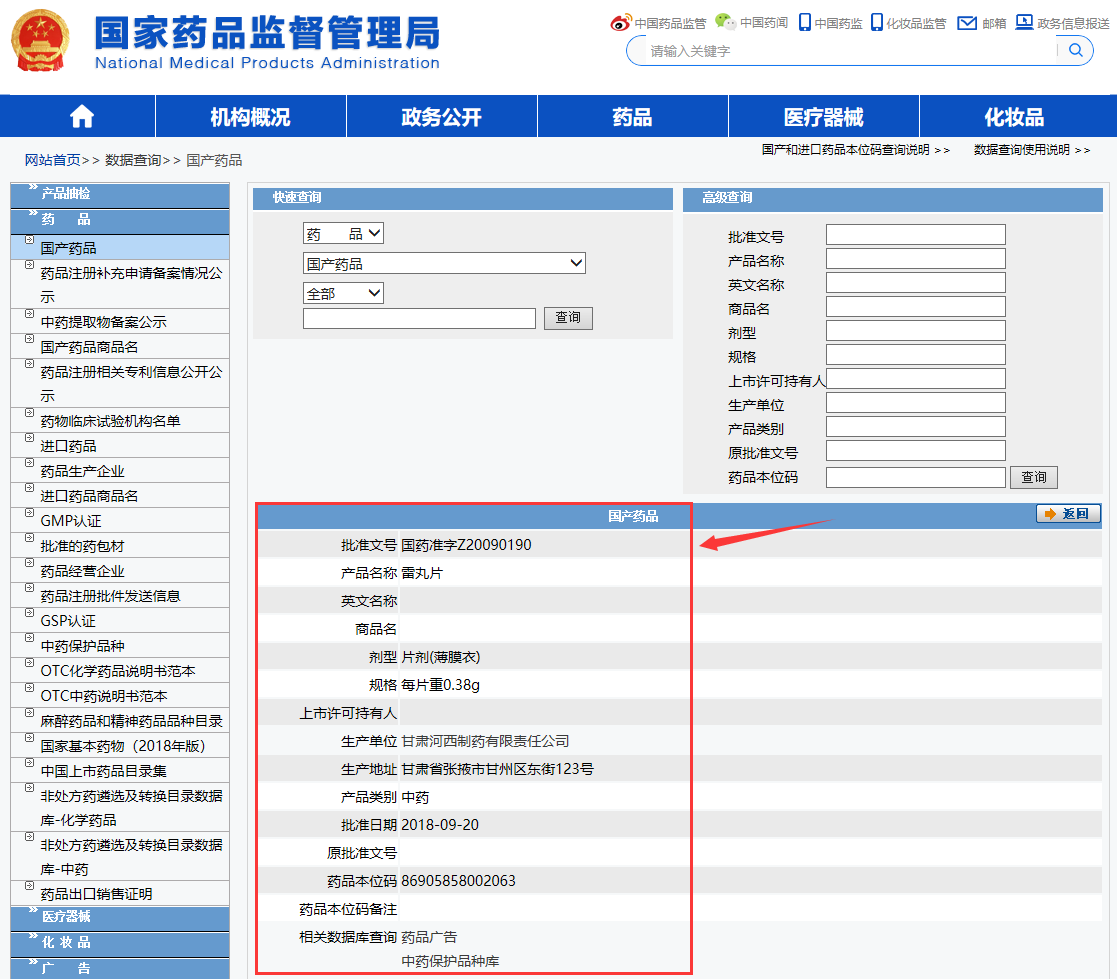1117x979 pixels.
Task: Open the 医疗器械 navigation menu
Action: 824,116
